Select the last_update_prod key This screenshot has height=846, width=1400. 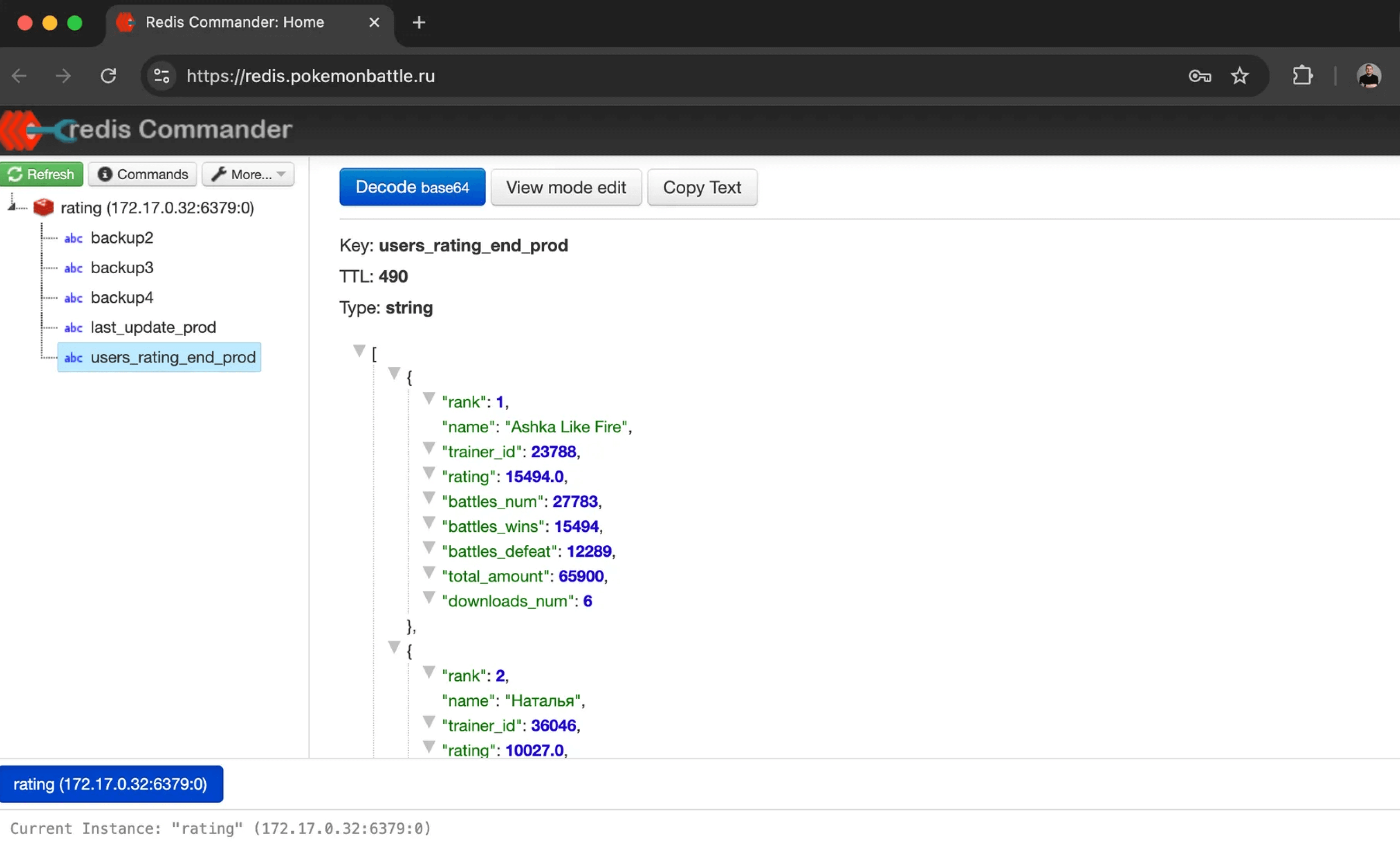153,328
